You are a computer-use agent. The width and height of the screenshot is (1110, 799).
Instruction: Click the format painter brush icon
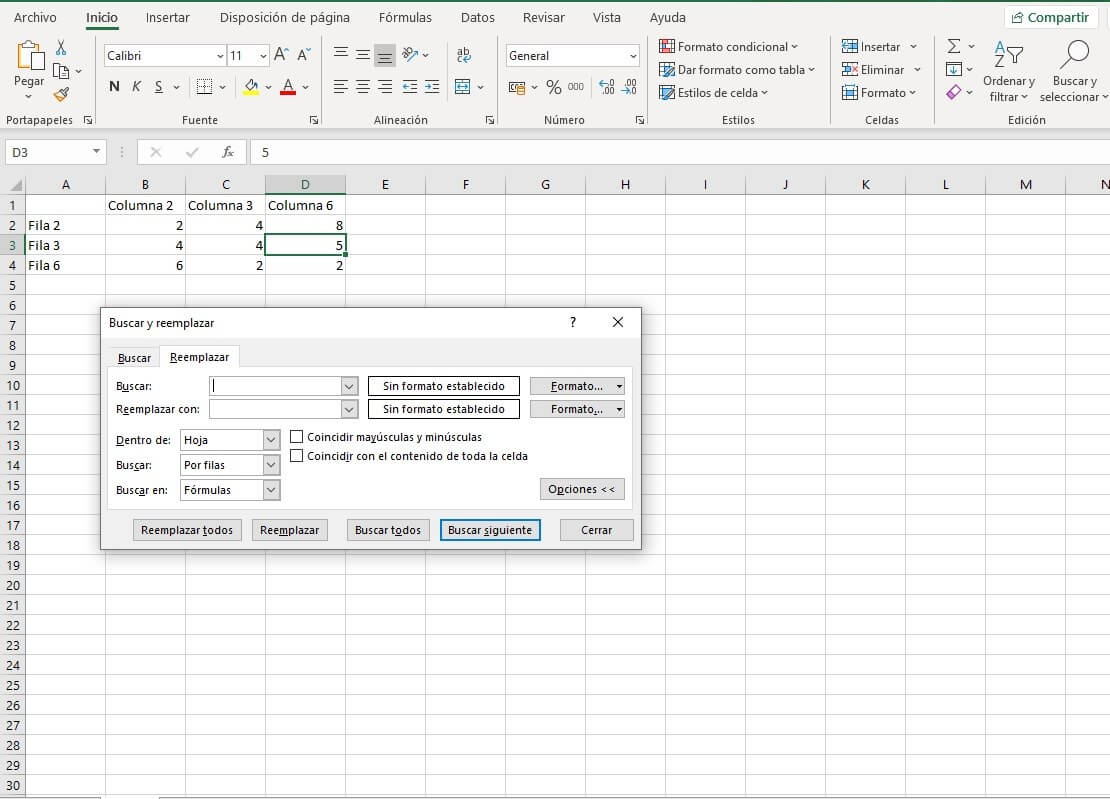pyautogui.click(x=61, y=94)
